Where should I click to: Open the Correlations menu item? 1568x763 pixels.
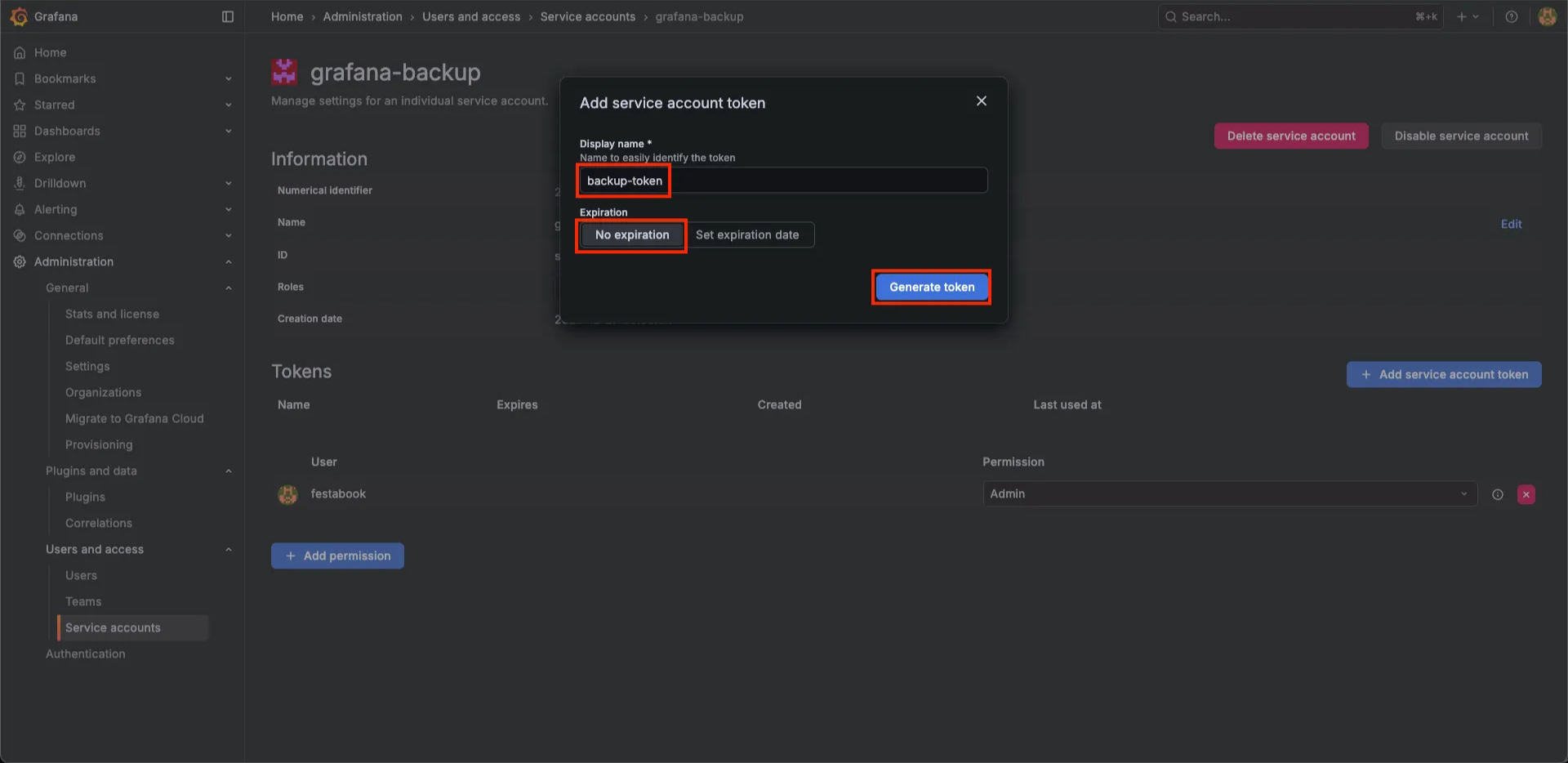coord(99,523)
